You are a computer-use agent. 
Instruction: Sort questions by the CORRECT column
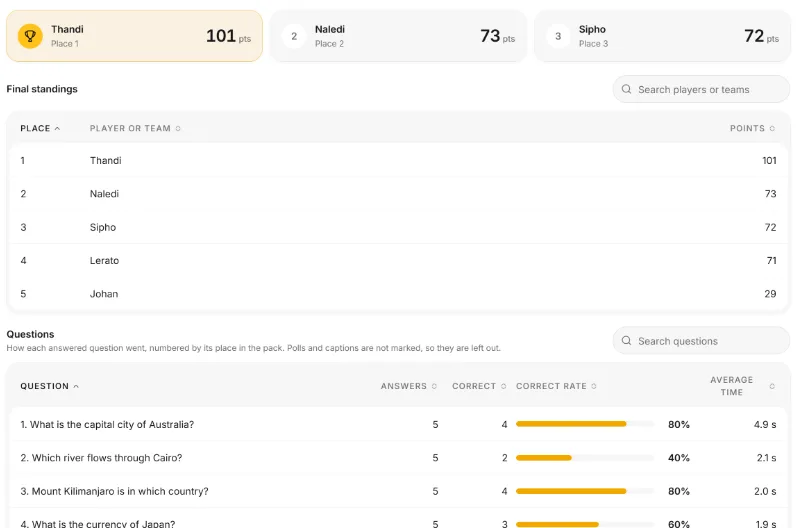[x=479, y=386]
